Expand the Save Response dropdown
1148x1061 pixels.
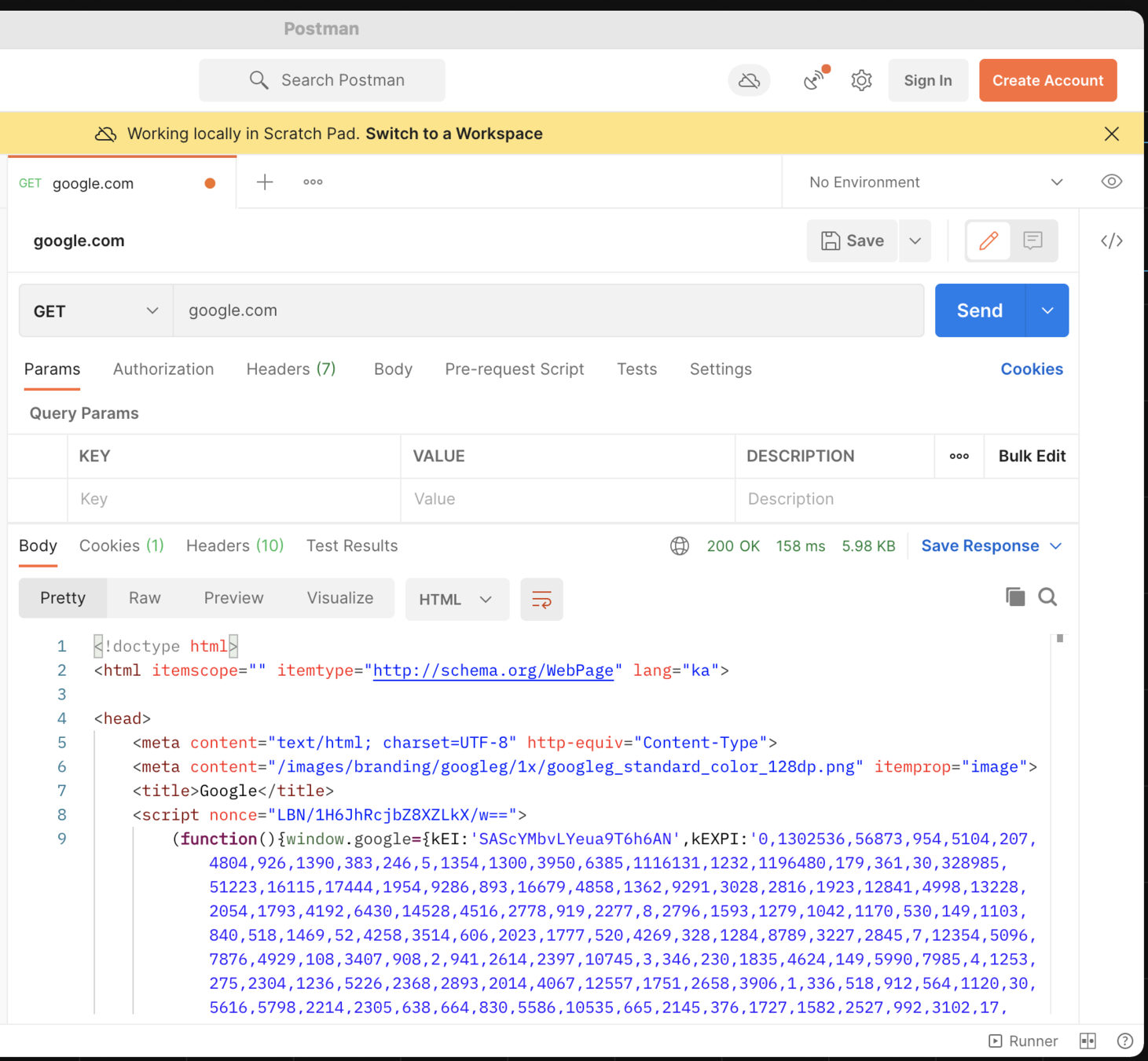point(992,546)
